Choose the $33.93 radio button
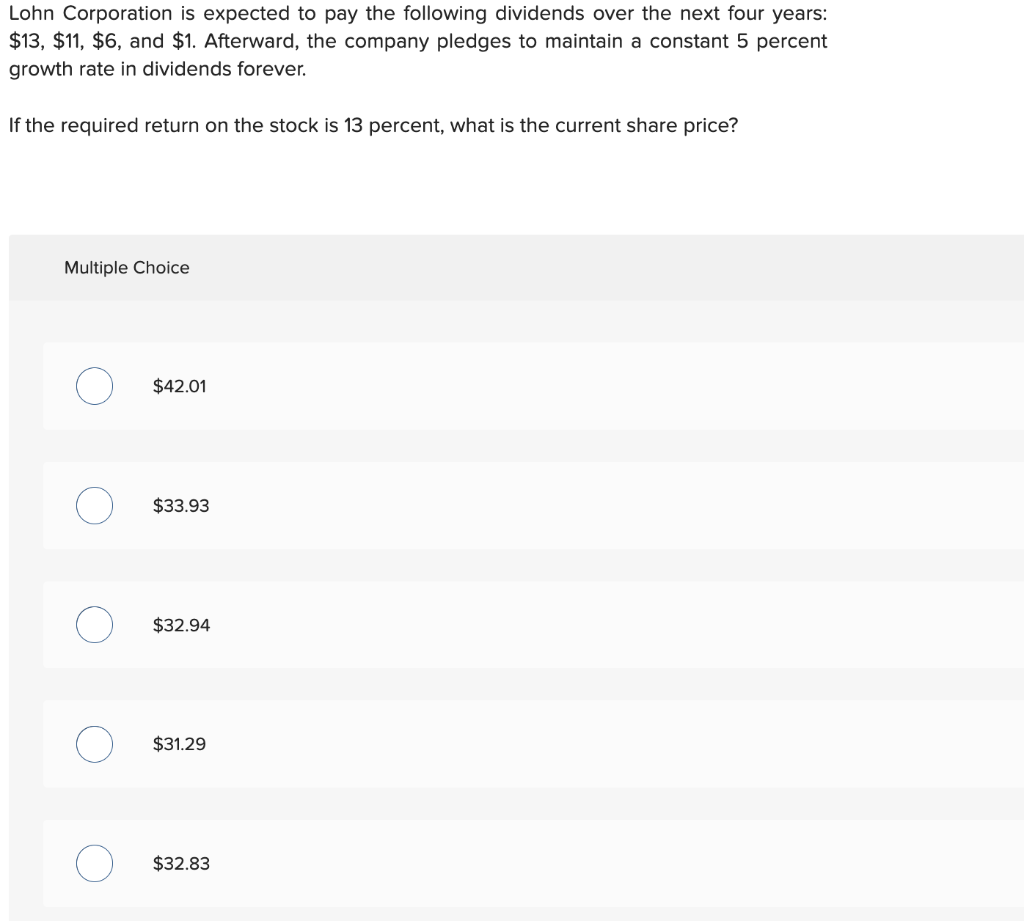1024x921 pixels. (x=94, y=506)
